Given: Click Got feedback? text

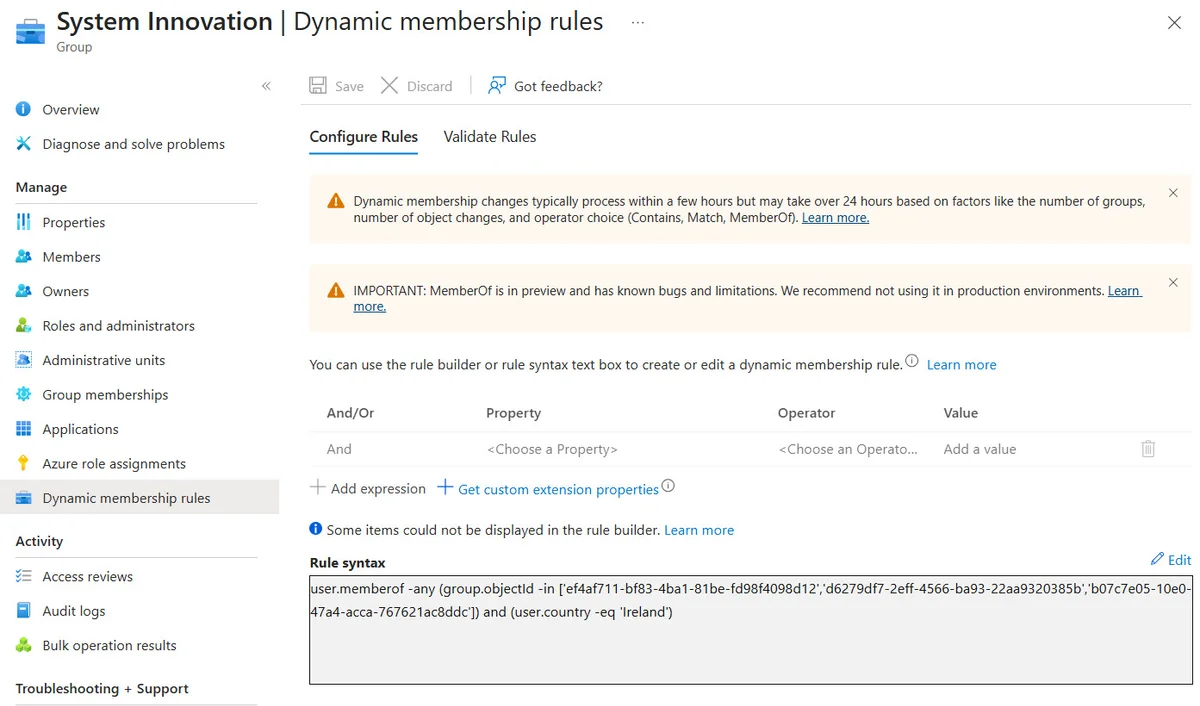Looking at the screenshot, I should click(x=558, y=86).
